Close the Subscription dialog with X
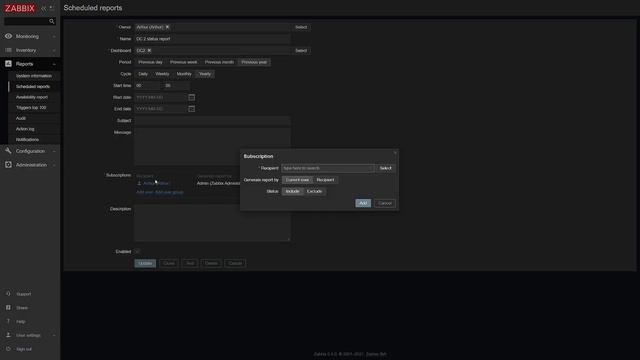This screenshot has height=360, width=640. point(395,153)
